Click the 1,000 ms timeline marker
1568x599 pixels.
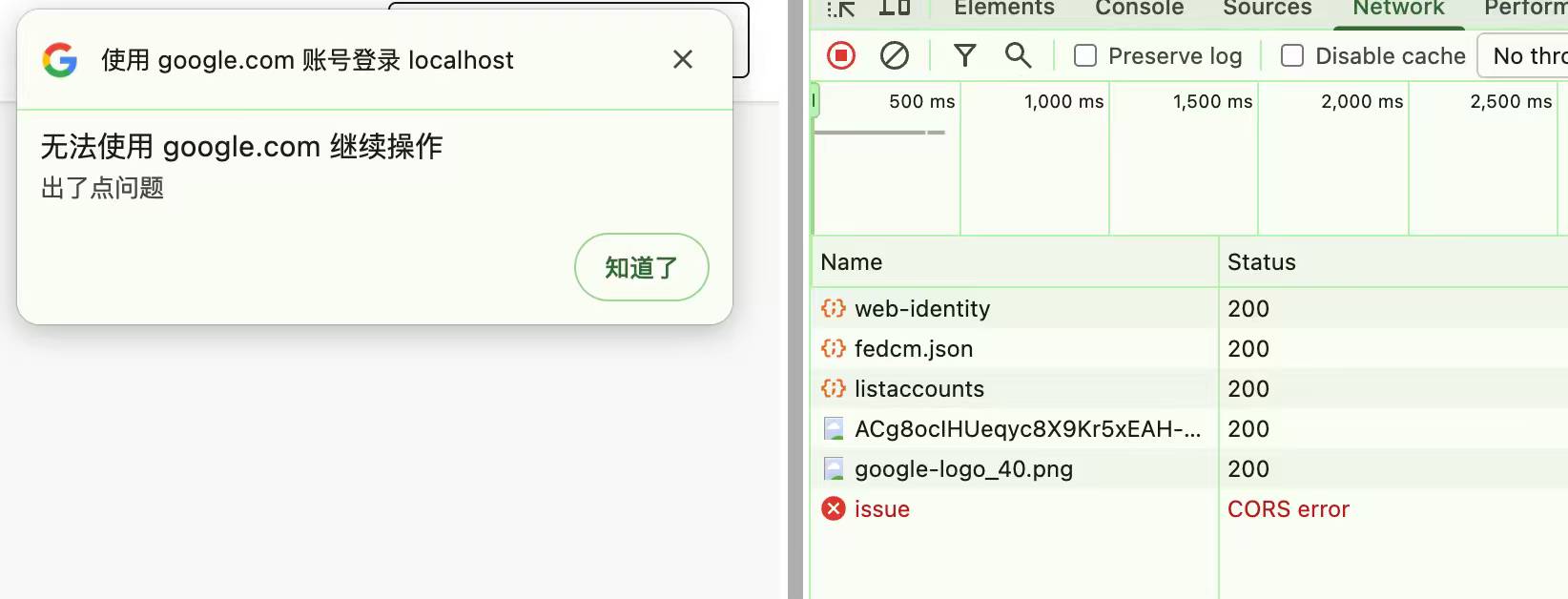click(x=1063, y=101)
